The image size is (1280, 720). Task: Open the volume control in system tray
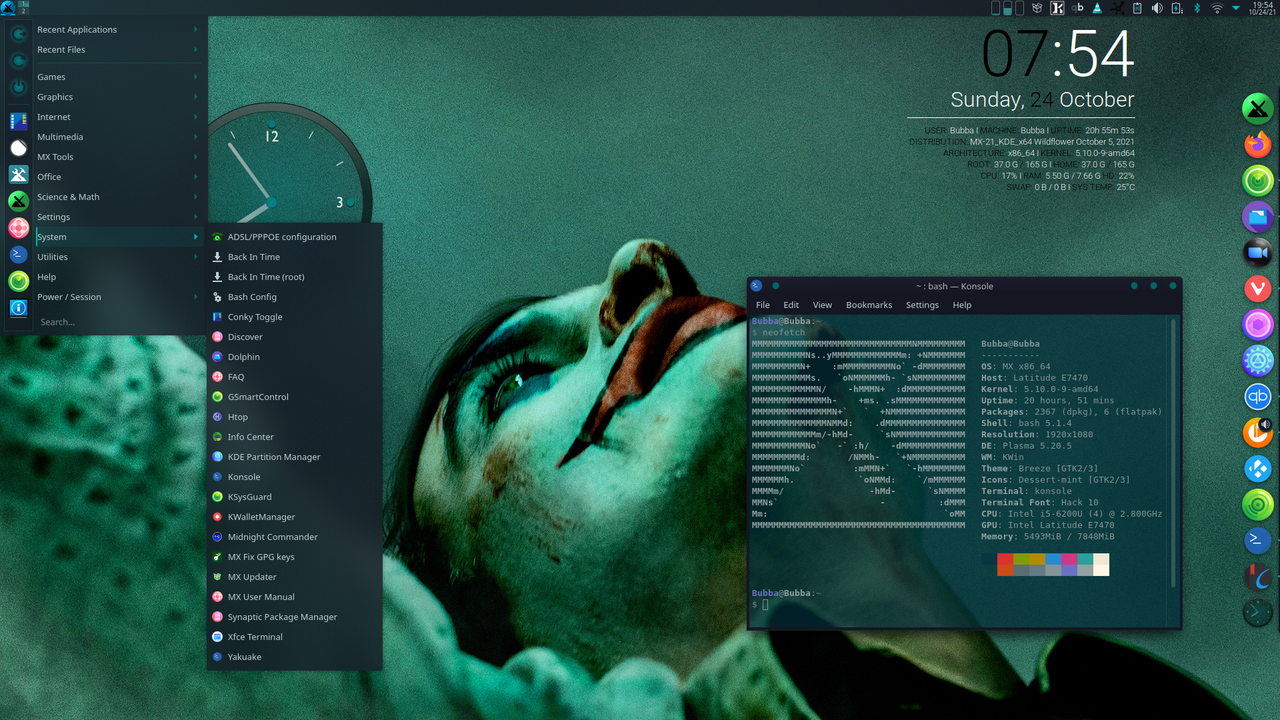point(1157,8)
